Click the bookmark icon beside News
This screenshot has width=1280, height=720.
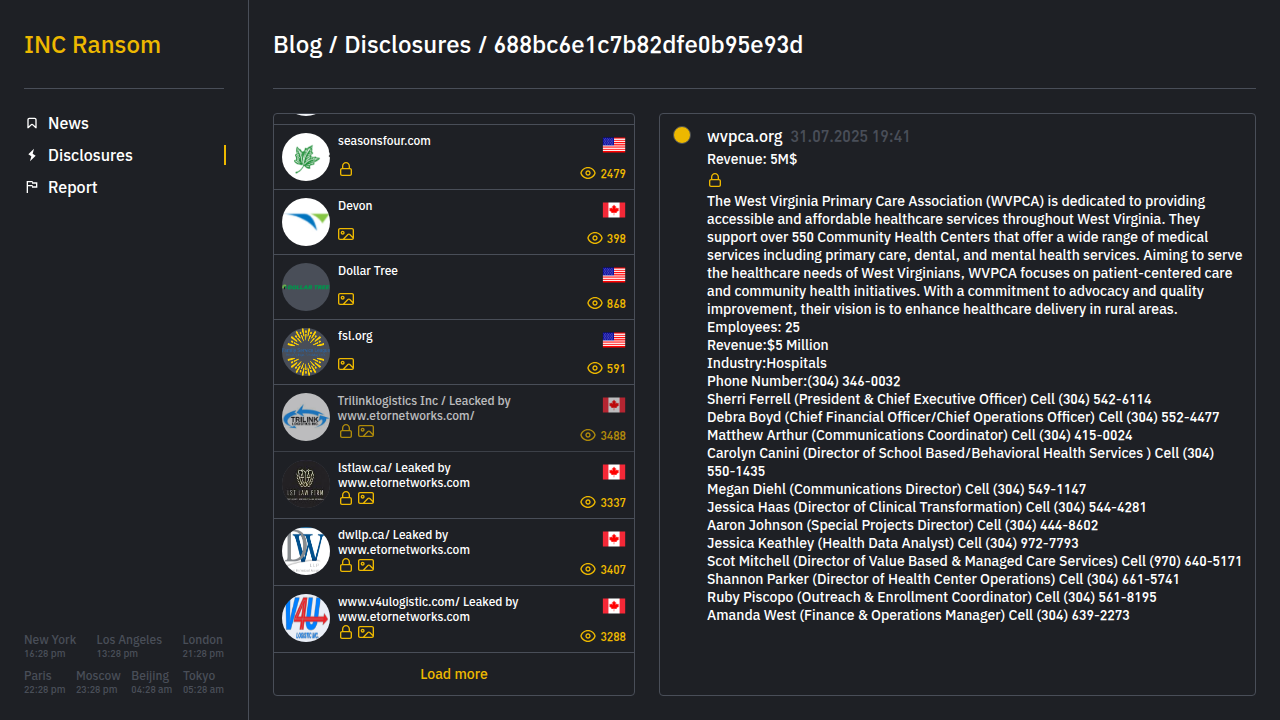(x=32, y=123)
